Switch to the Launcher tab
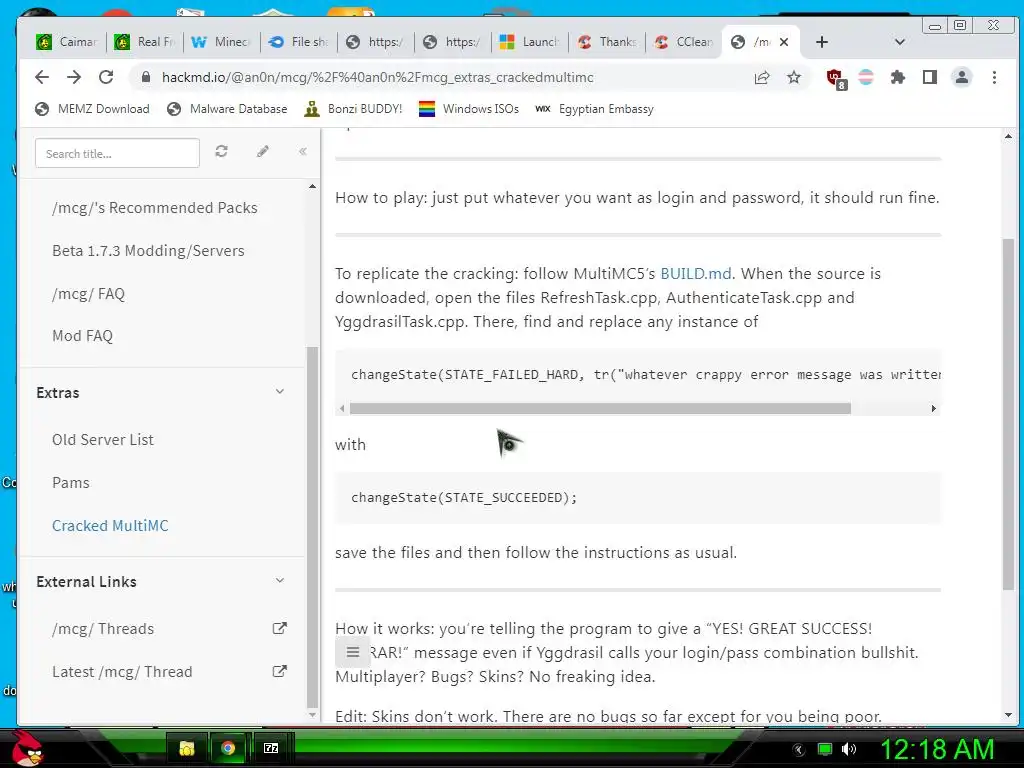 (x=529, y=42)
